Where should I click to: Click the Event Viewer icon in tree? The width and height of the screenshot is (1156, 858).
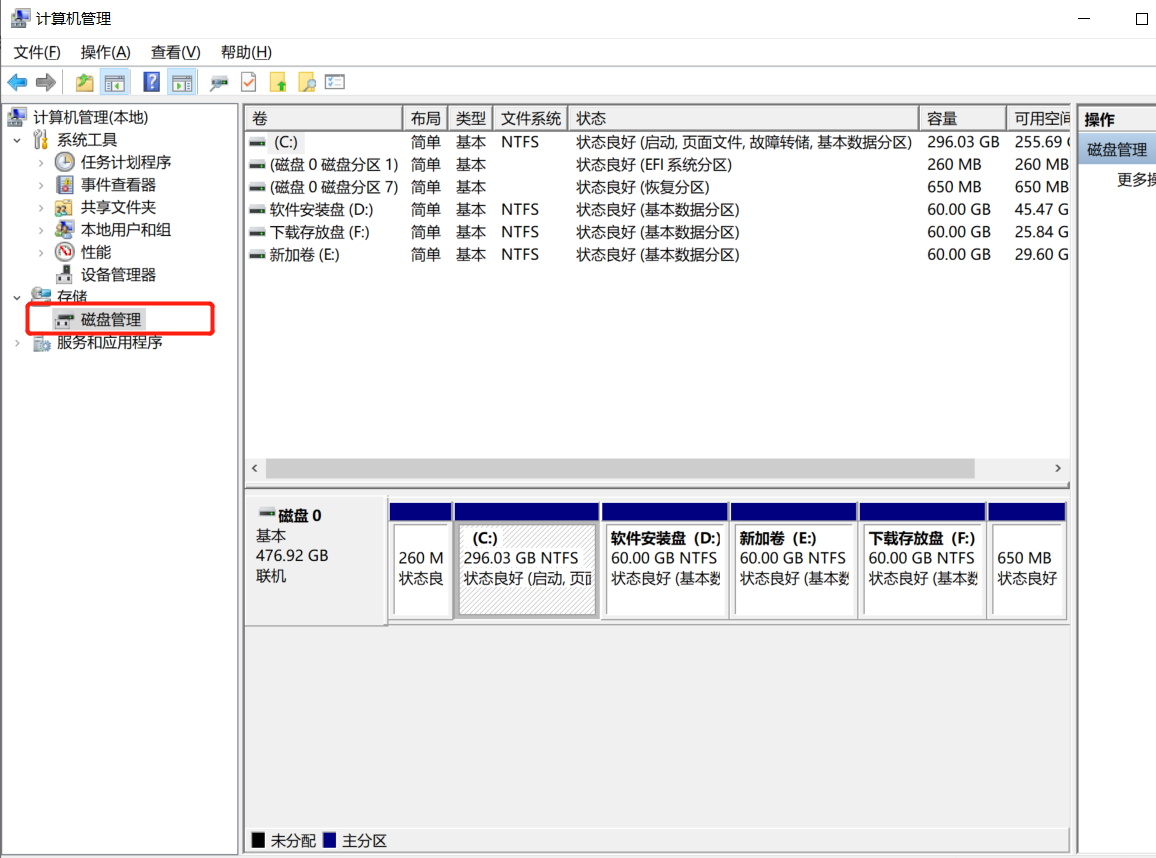(65, 185)
